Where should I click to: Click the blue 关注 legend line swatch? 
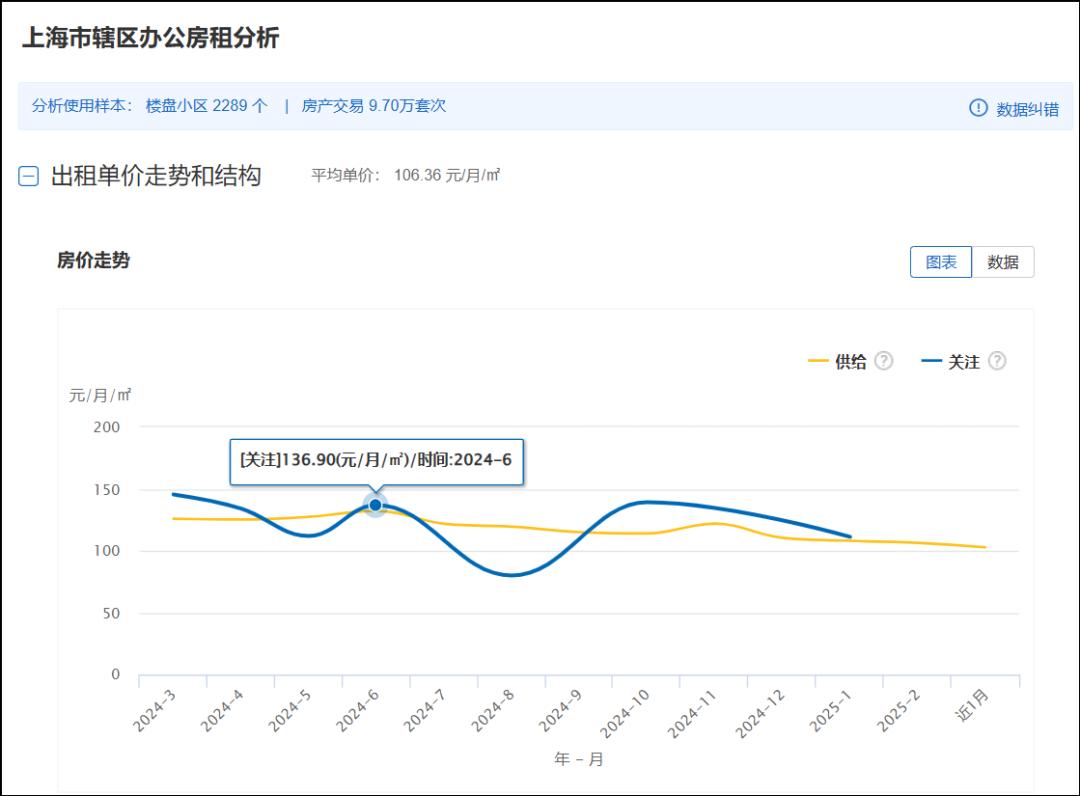(x=931, y=361)
